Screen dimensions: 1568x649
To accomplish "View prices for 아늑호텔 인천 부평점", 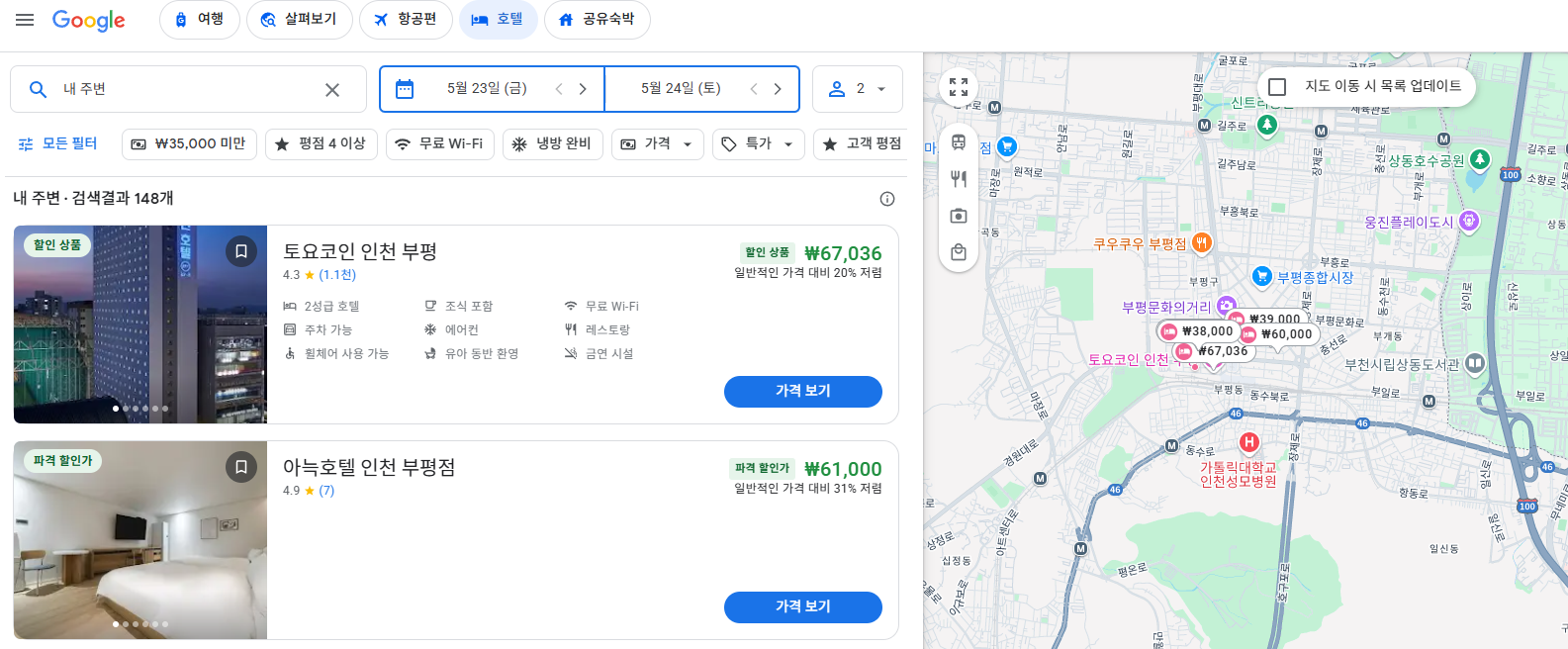I will click(803, 607).
